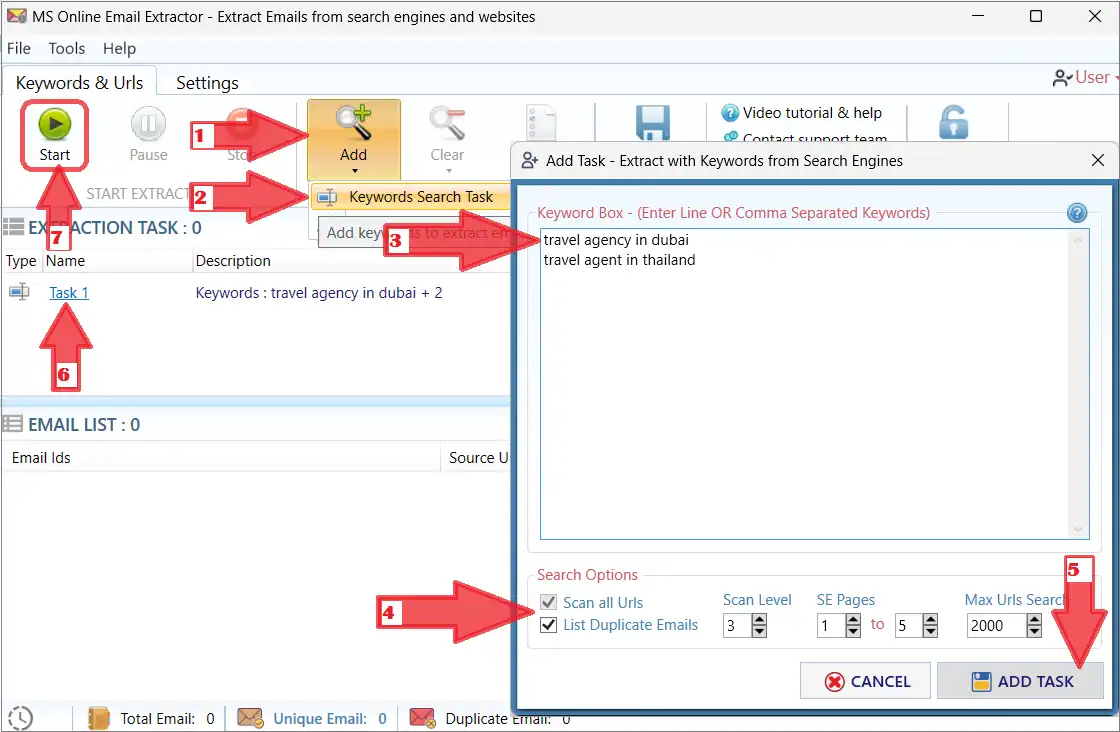This screenshot has width=1120, height=732.
Task: Click the keyword box blue help icon
Action: click(1076, 212)
